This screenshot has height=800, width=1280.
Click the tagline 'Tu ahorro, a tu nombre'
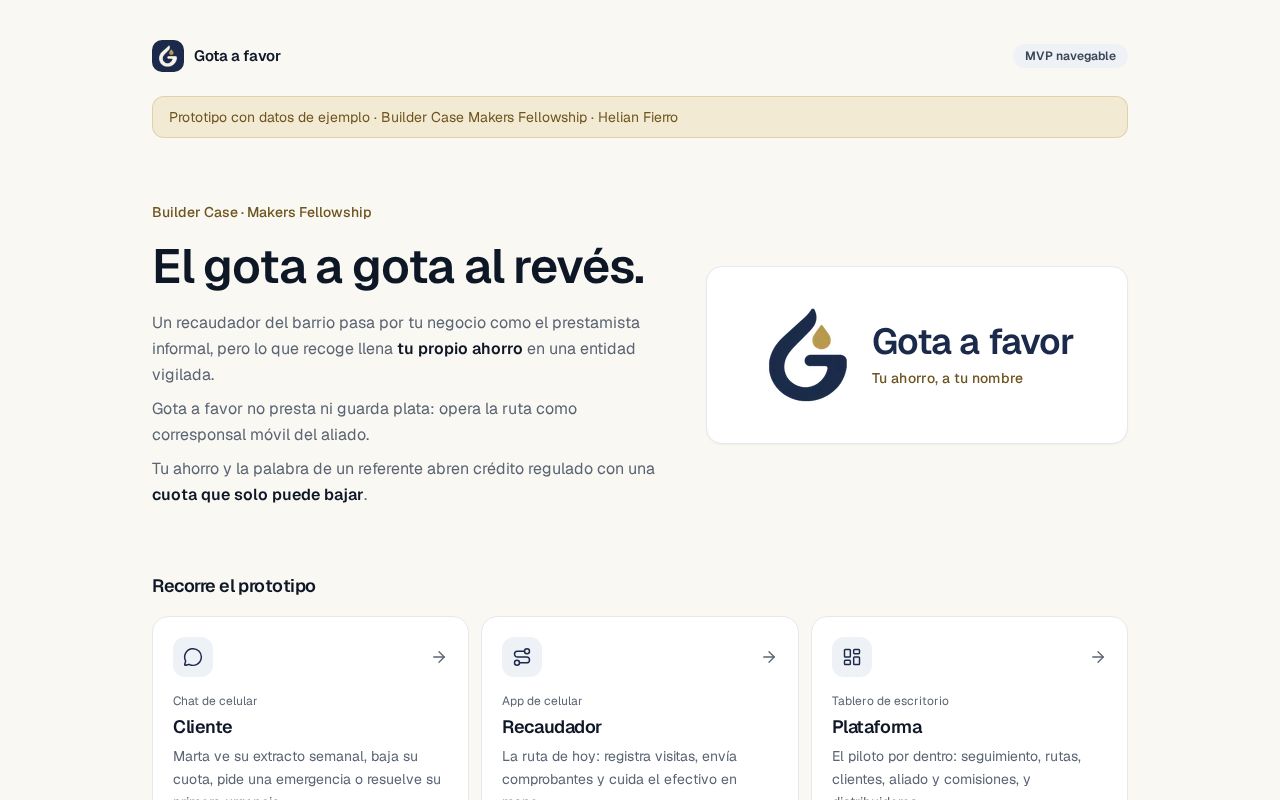pos(947,378)
